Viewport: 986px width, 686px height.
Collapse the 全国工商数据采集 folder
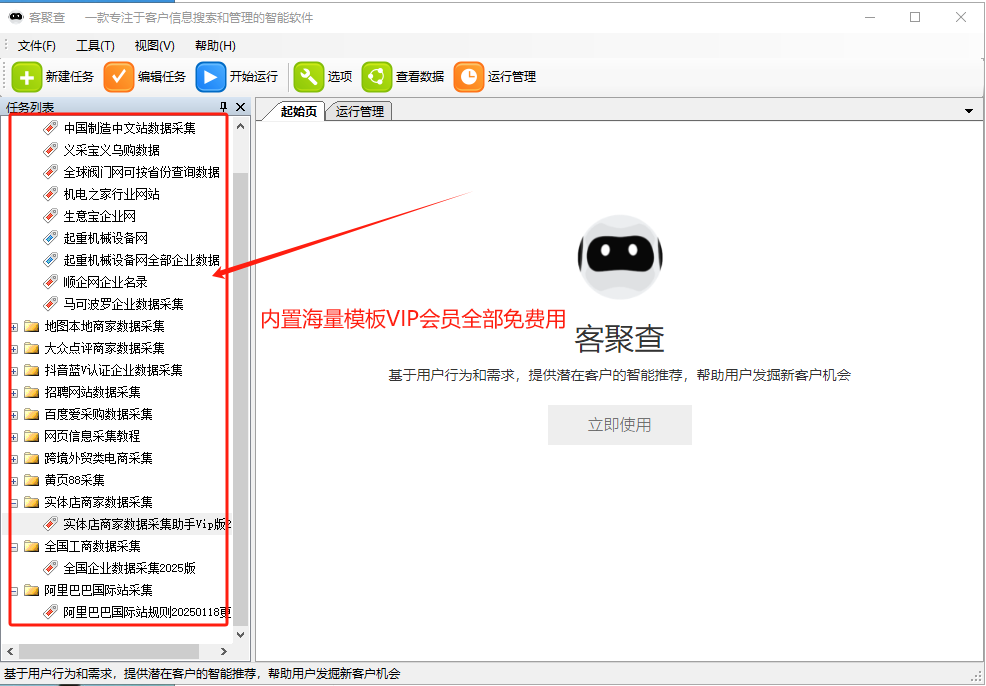coord(14,547)
